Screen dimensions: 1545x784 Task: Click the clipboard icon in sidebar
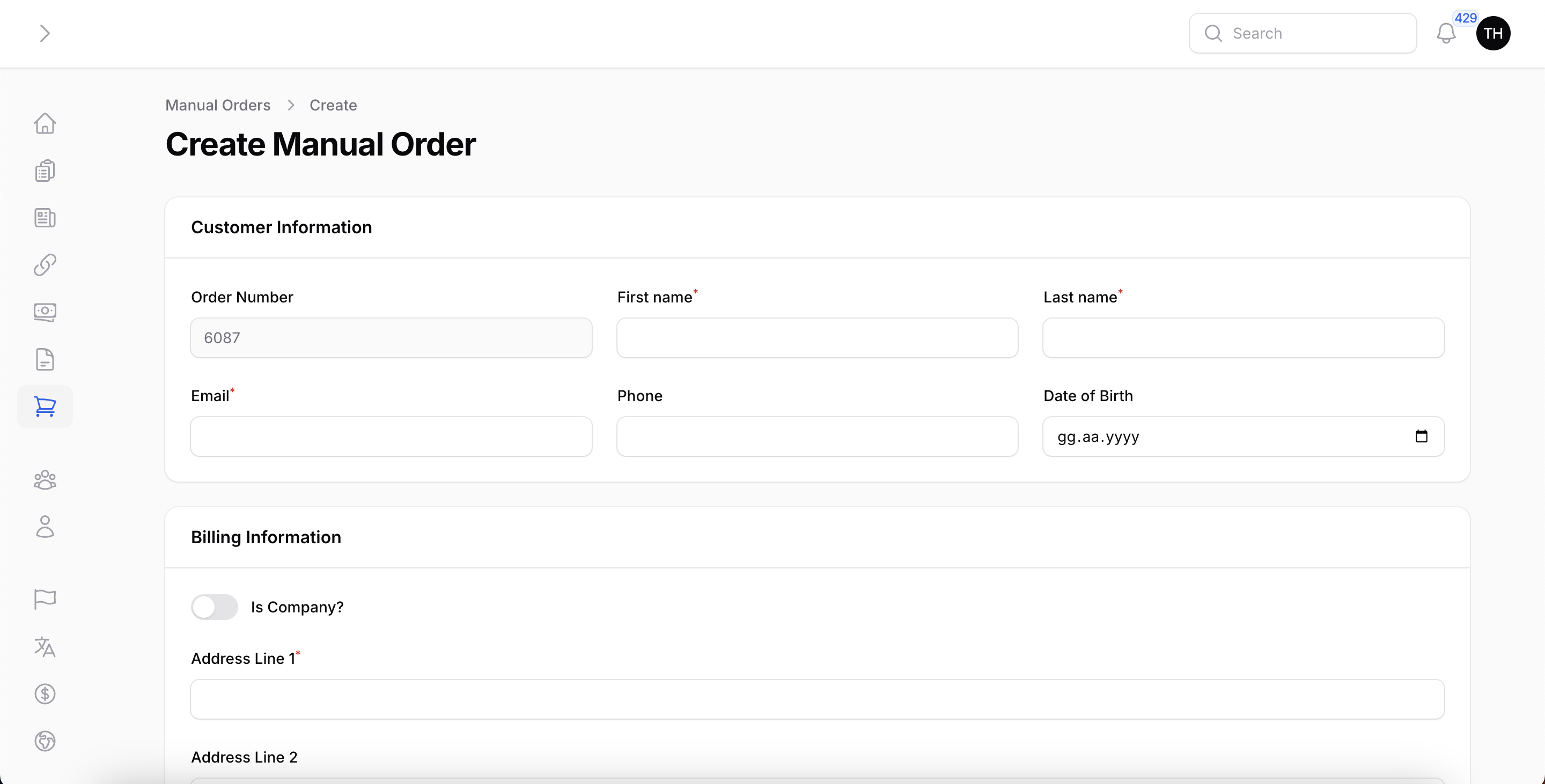(x=45, y=171)
